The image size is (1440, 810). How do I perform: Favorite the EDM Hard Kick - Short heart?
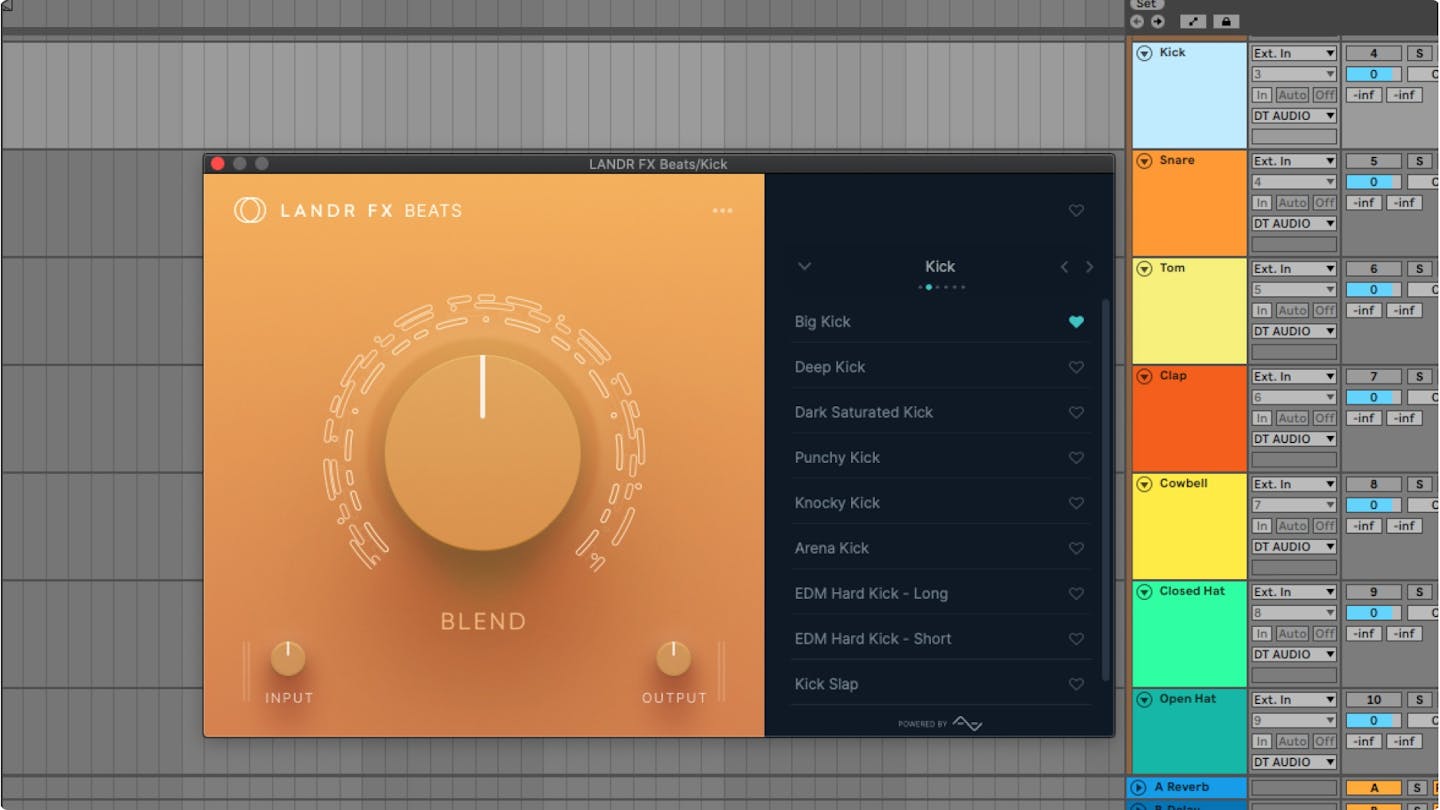(x=1076, y=639)
